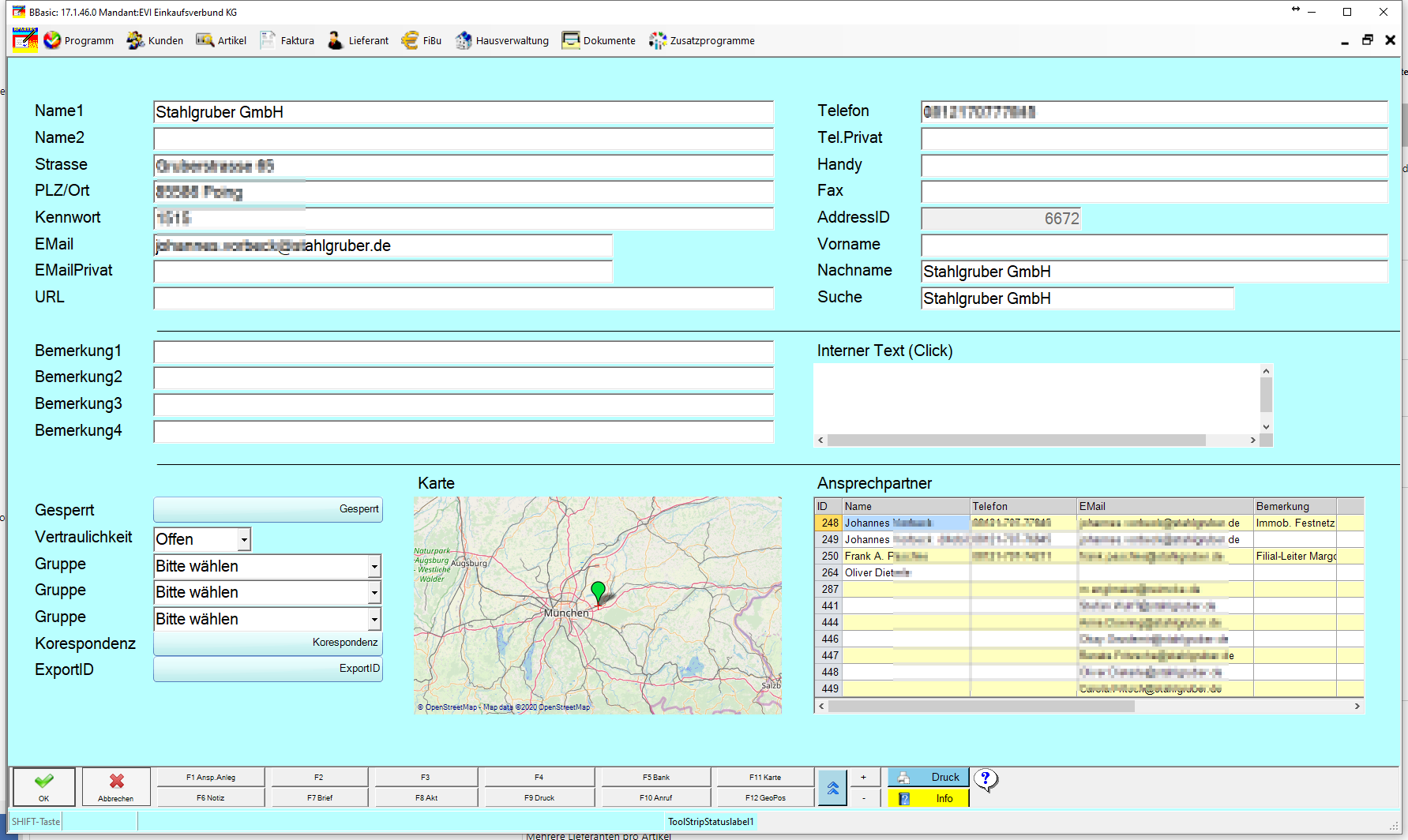
Task: Open the Dokumente menu
Action: click(599, 40)
